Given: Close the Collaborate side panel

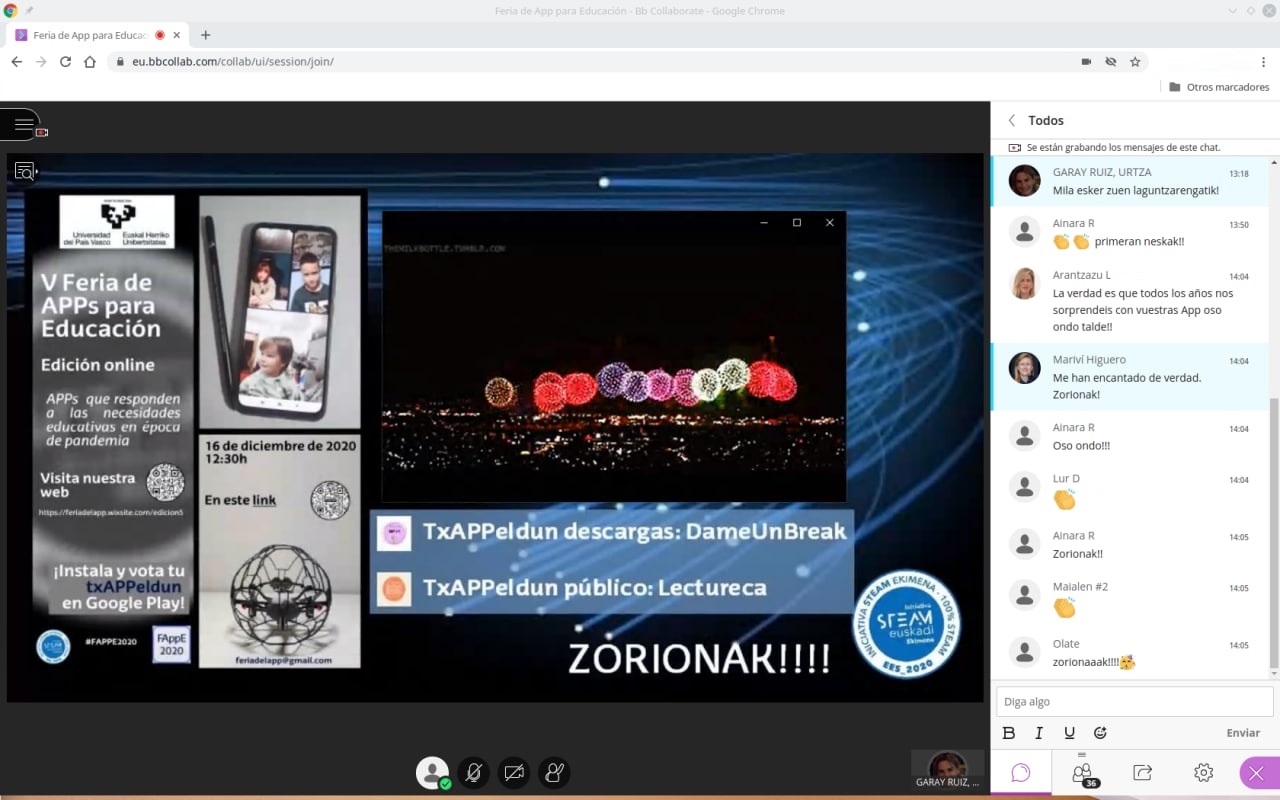Looking at the screenshot, I should click(1257, 773).
